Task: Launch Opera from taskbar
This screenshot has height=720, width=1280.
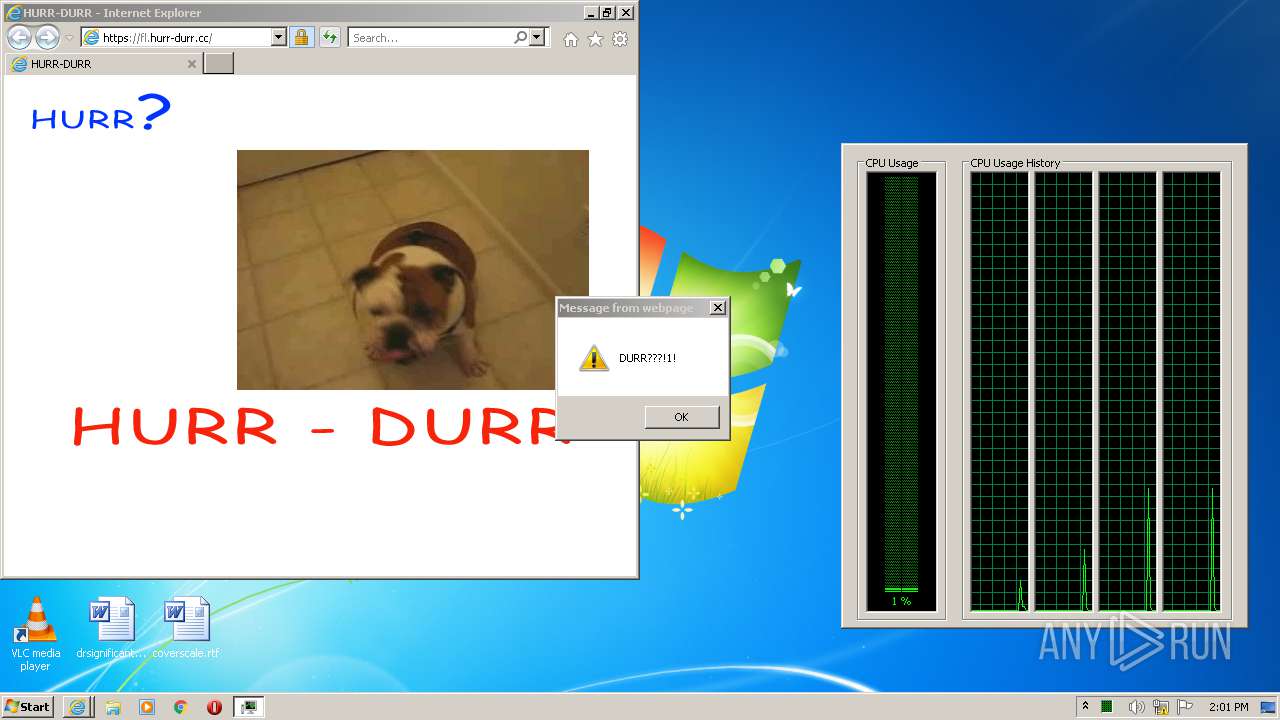Action: 214,706
